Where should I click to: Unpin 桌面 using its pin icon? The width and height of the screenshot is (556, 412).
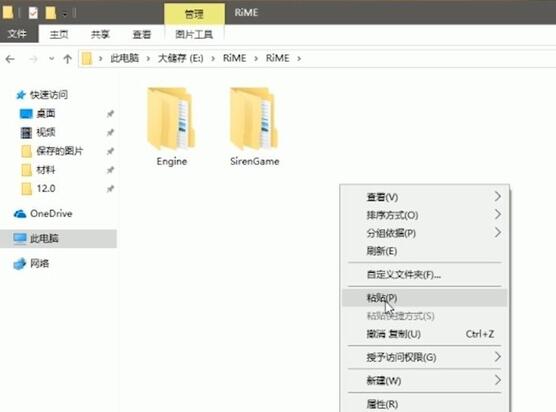(110, 114)
